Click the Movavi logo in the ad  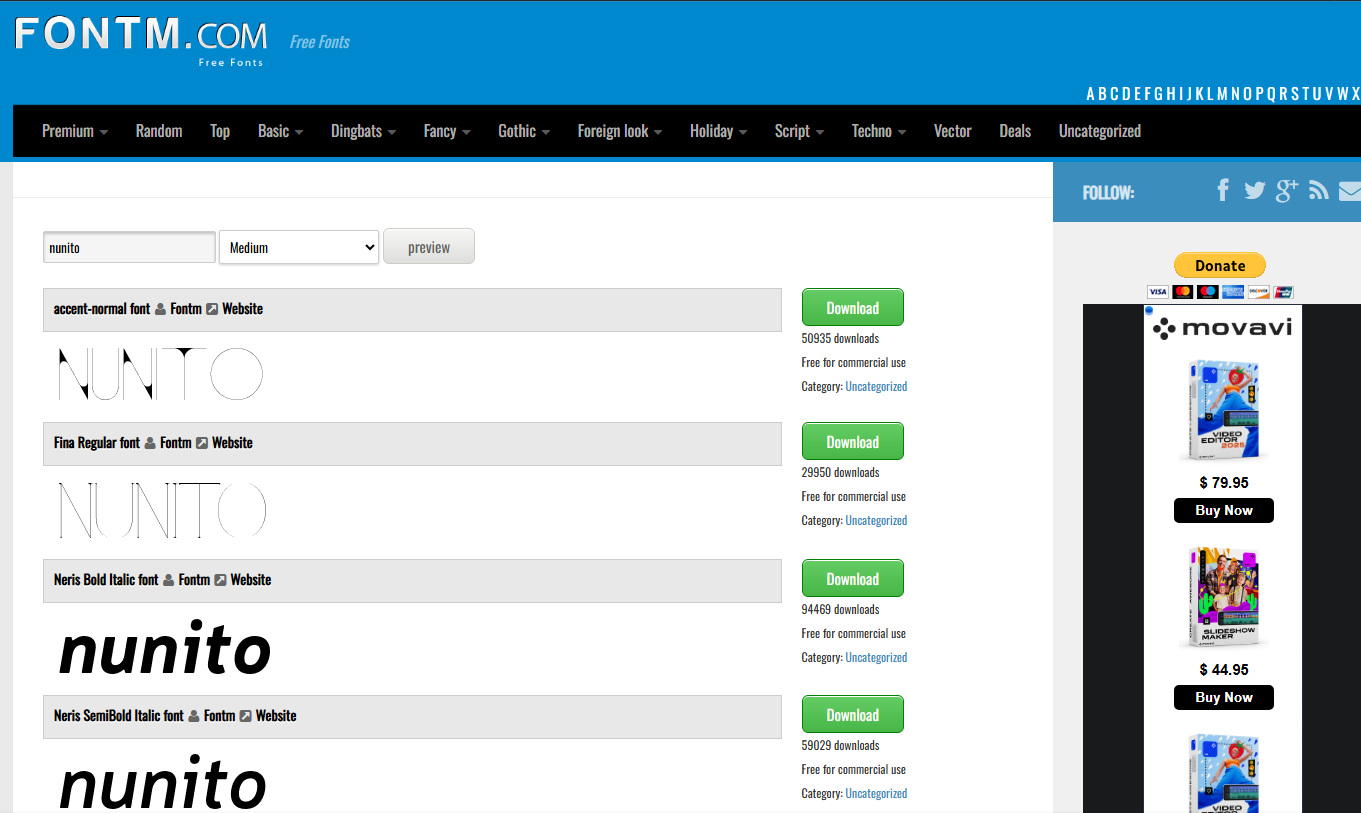click(1222, 328)
